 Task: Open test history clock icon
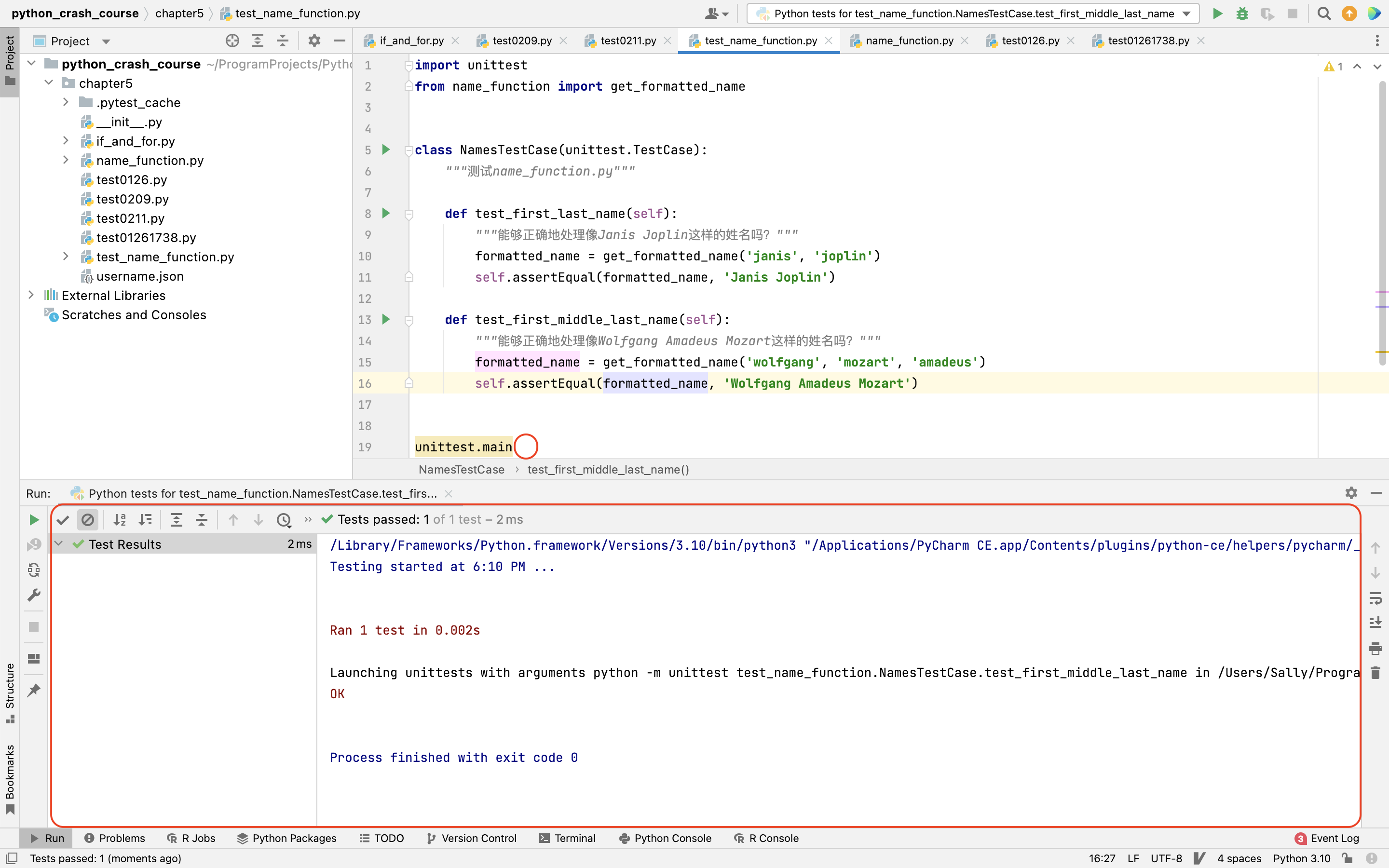point(284,520)
